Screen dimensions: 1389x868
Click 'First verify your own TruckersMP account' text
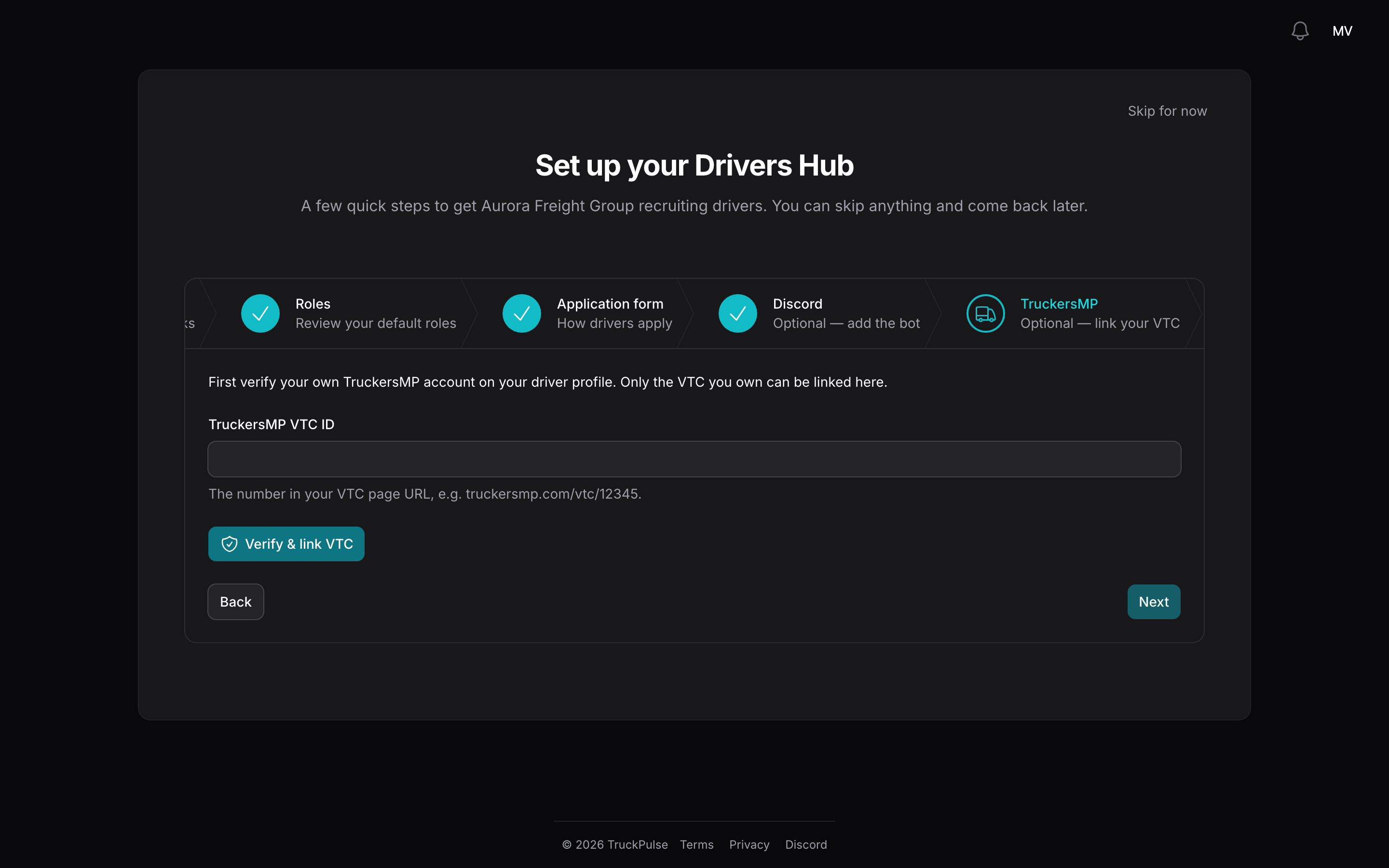tap(342, 382)
